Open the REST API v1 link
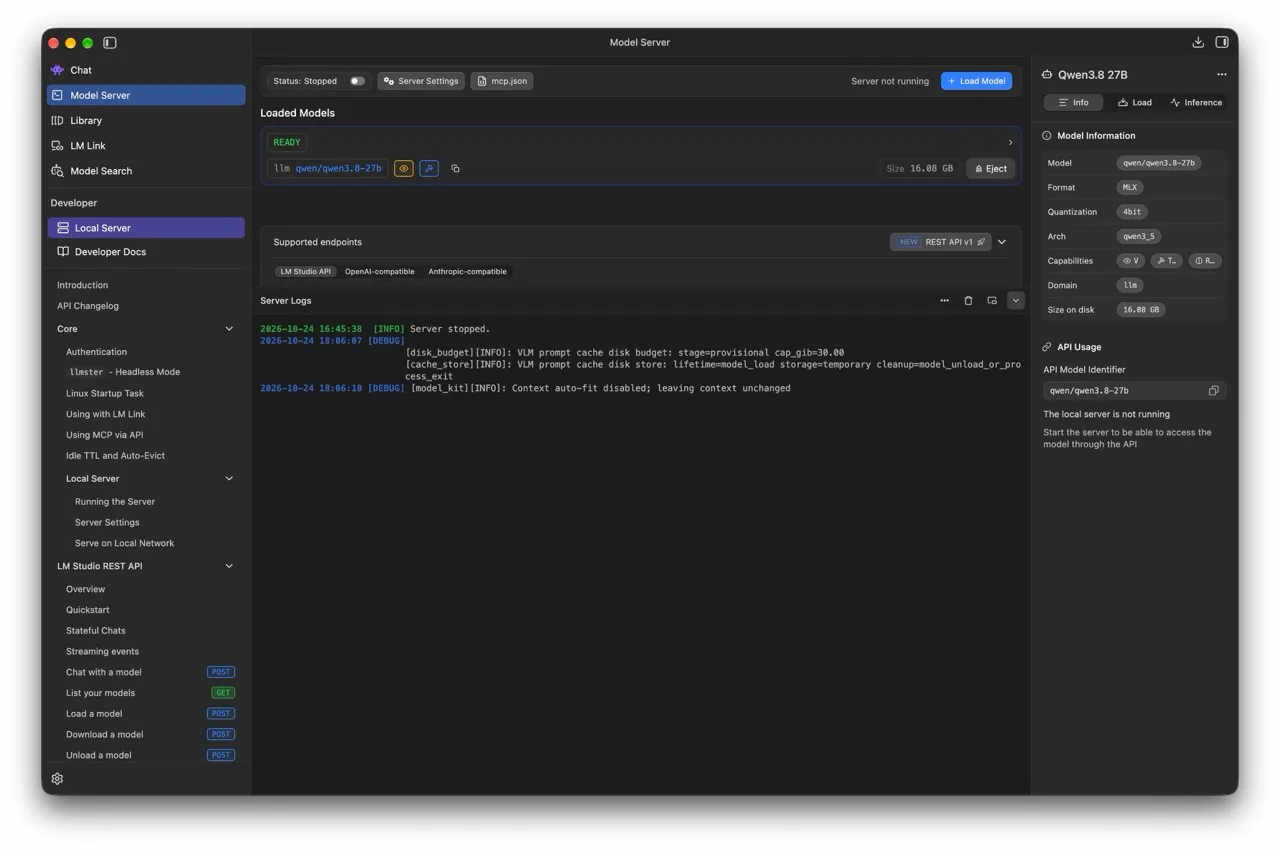 click(940, 242)
